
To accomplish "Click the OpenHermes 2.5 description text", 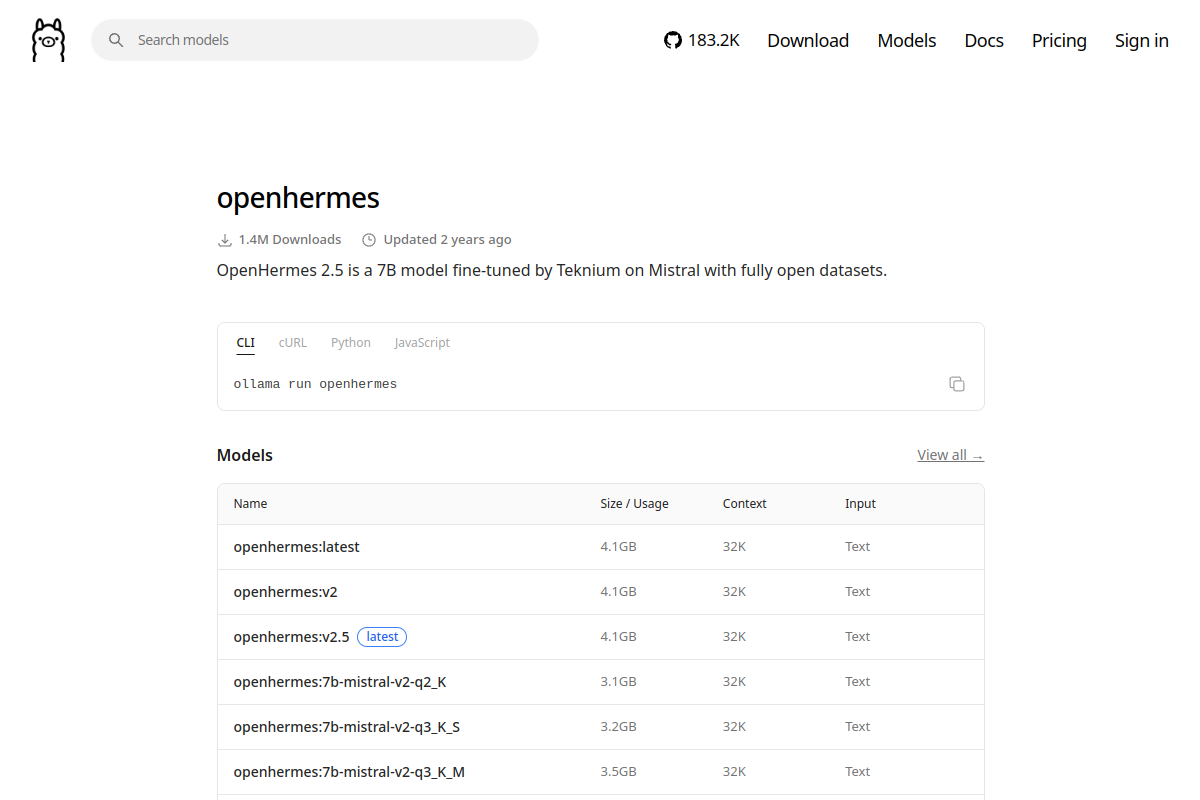I will (552, 270).
